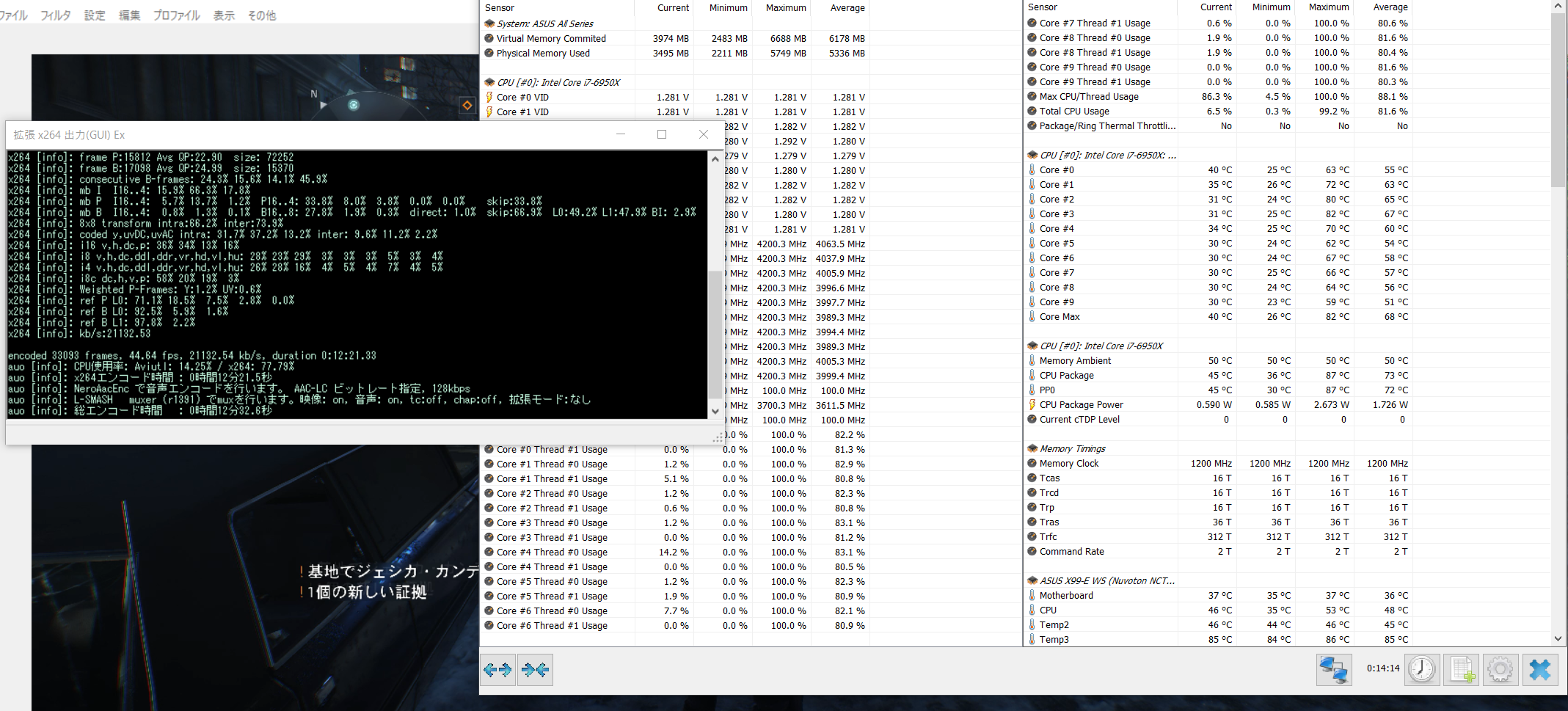
Task: Click the right panel Sensor column header
Action: point(1100,7)
